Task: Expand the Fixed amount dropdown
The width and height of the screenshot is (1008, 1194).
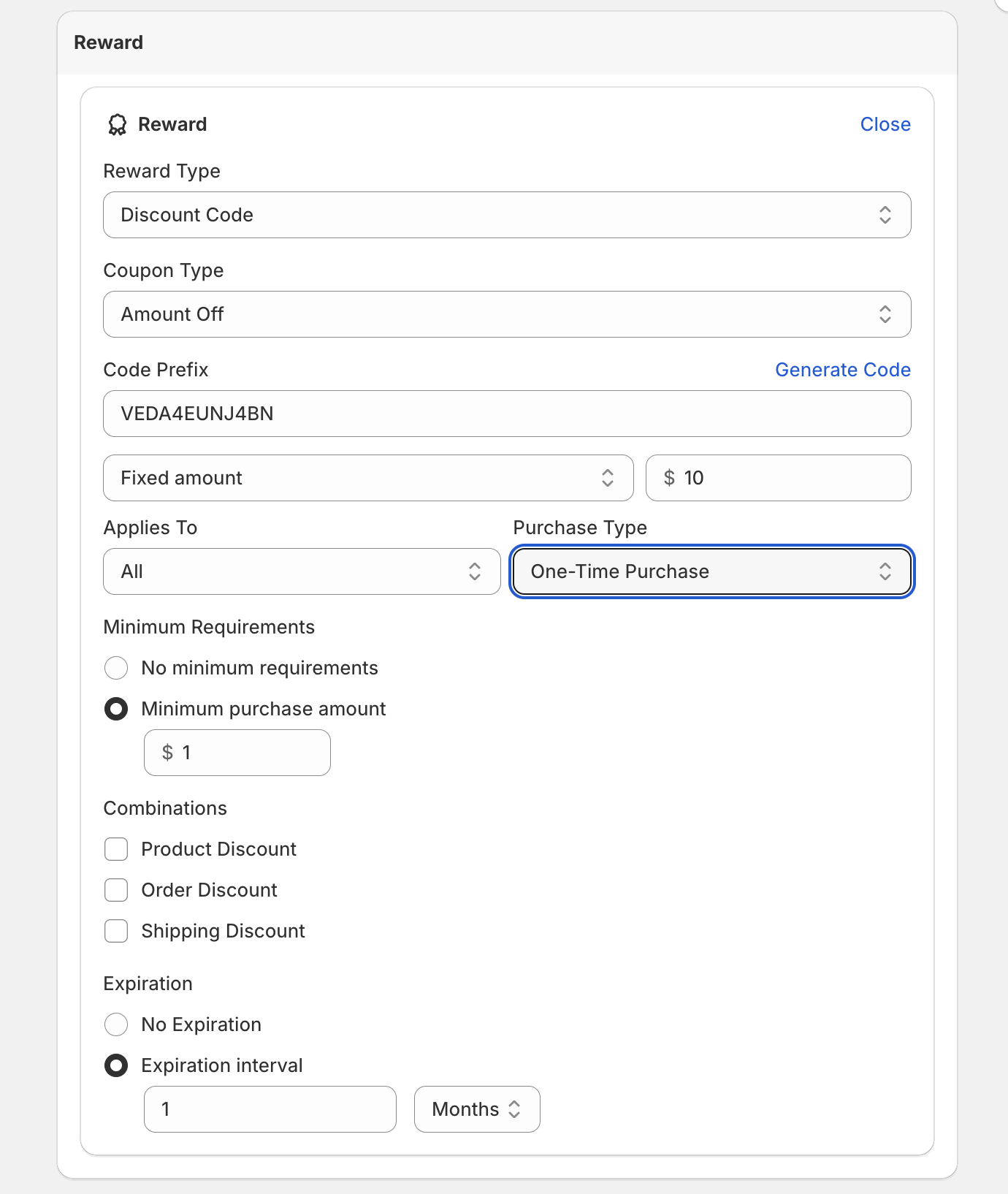Action: pyautogui.click(x=368, y=478)
